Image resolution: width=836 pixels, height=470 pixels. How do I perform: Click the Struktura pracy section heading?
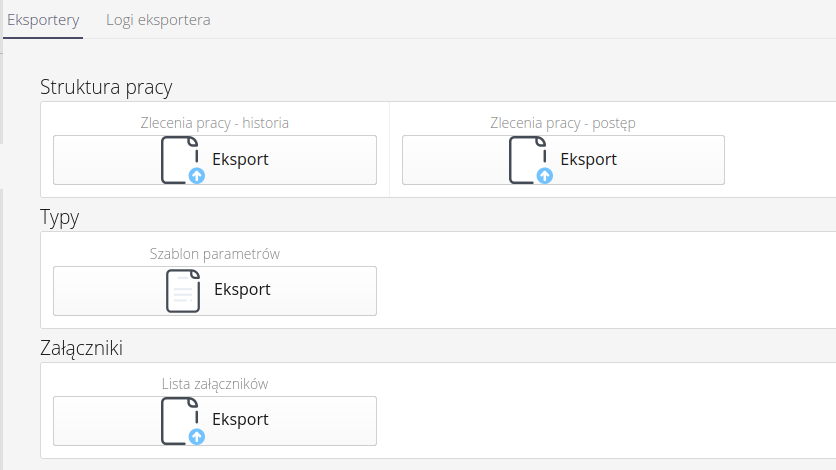pyautogui.click(x=106, y=87)
